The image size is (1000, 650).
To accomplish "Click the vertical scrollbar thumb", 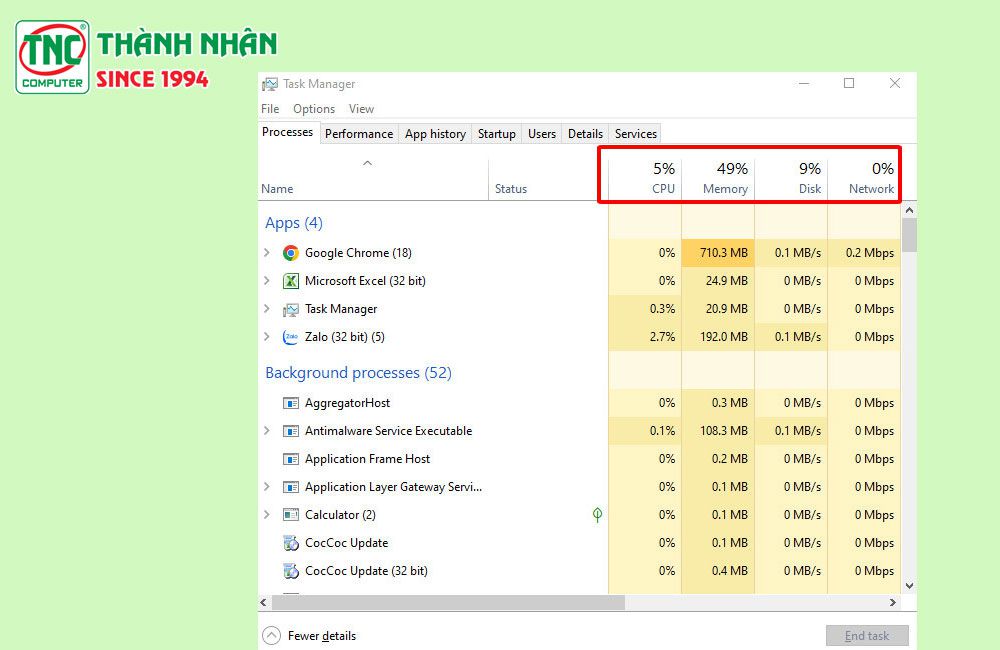I will 909,235.
